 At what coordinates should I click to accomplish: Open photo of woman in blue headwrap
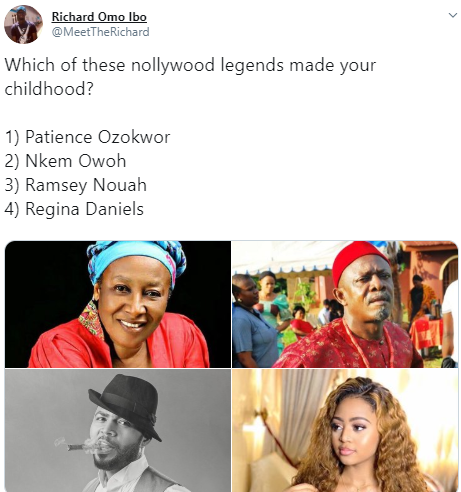118,304
